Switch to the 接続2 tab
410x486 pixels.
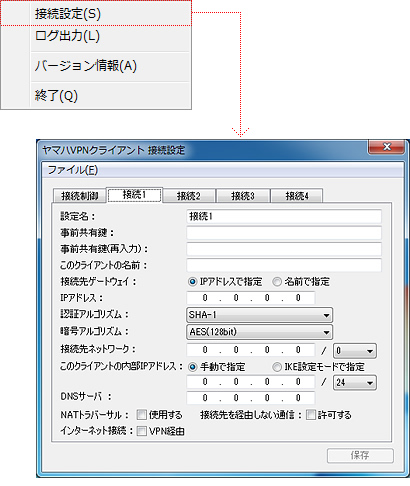189,196
